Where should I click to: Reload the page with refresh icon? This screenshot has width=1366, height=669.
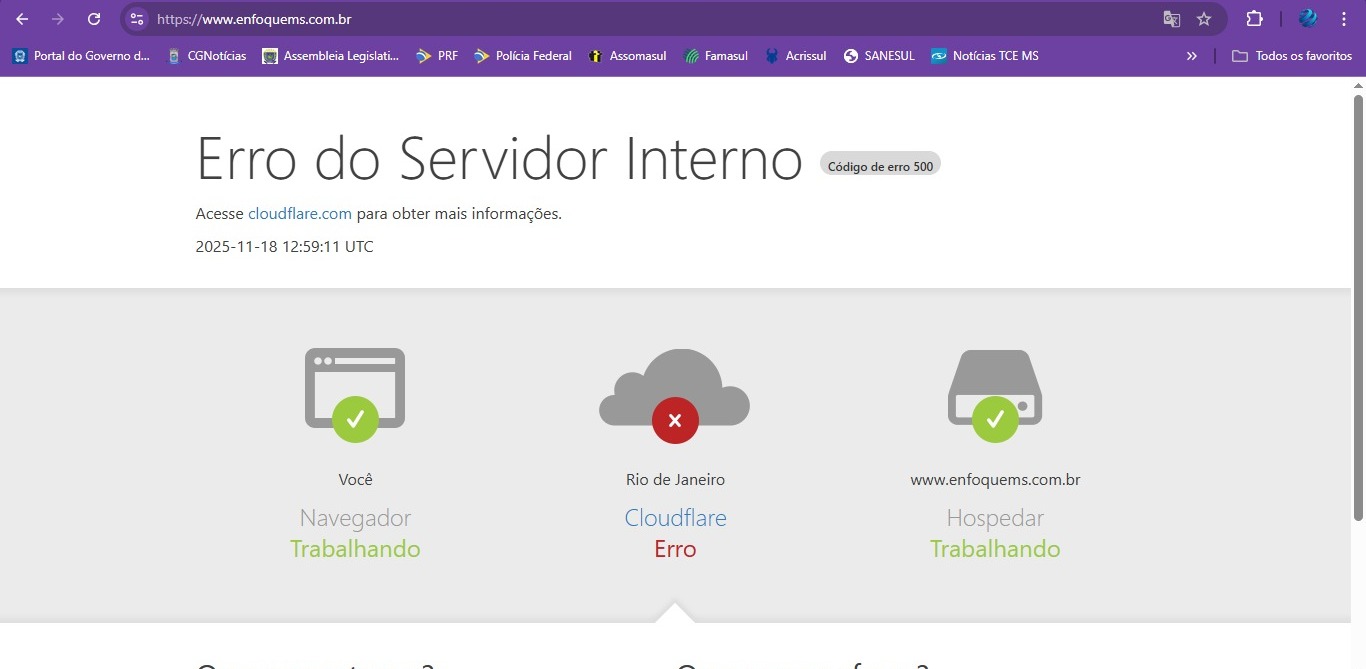click(94, 19)
